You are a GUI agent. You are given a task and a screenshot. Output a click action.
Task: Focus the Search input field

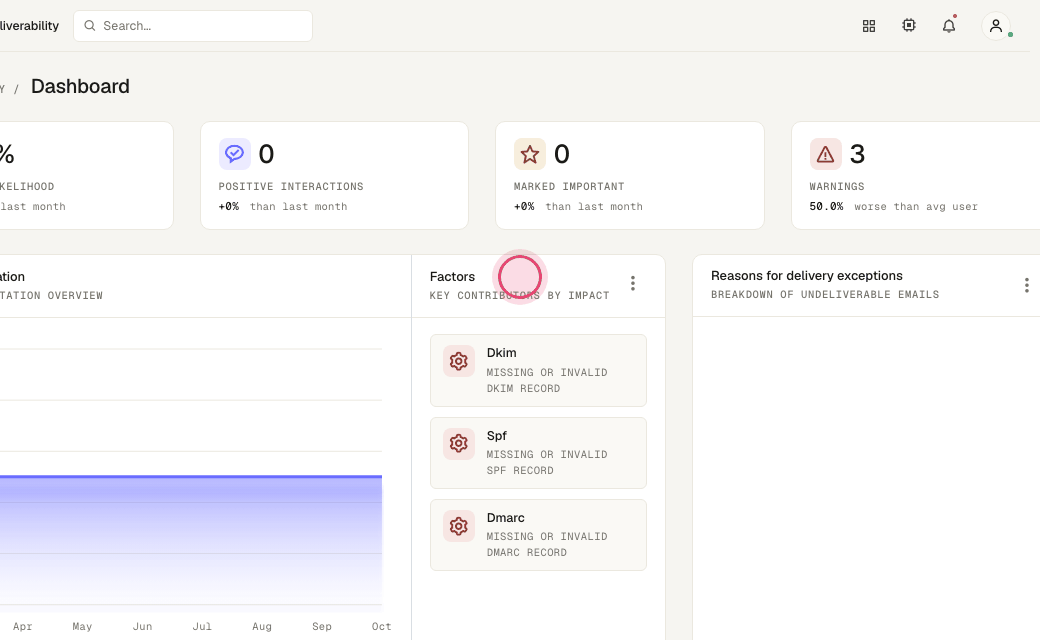pyautogui.click(x=193, y=26)
